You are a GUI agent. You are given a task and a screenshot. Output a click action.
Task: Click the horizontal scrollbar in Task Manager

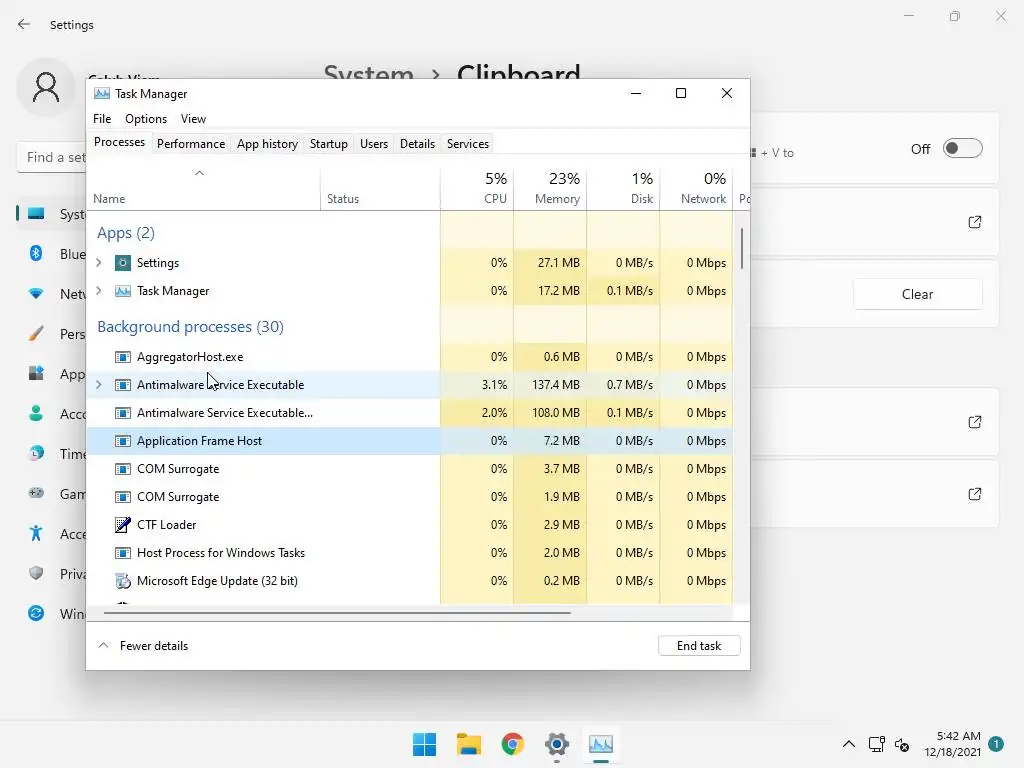point(337,613)
